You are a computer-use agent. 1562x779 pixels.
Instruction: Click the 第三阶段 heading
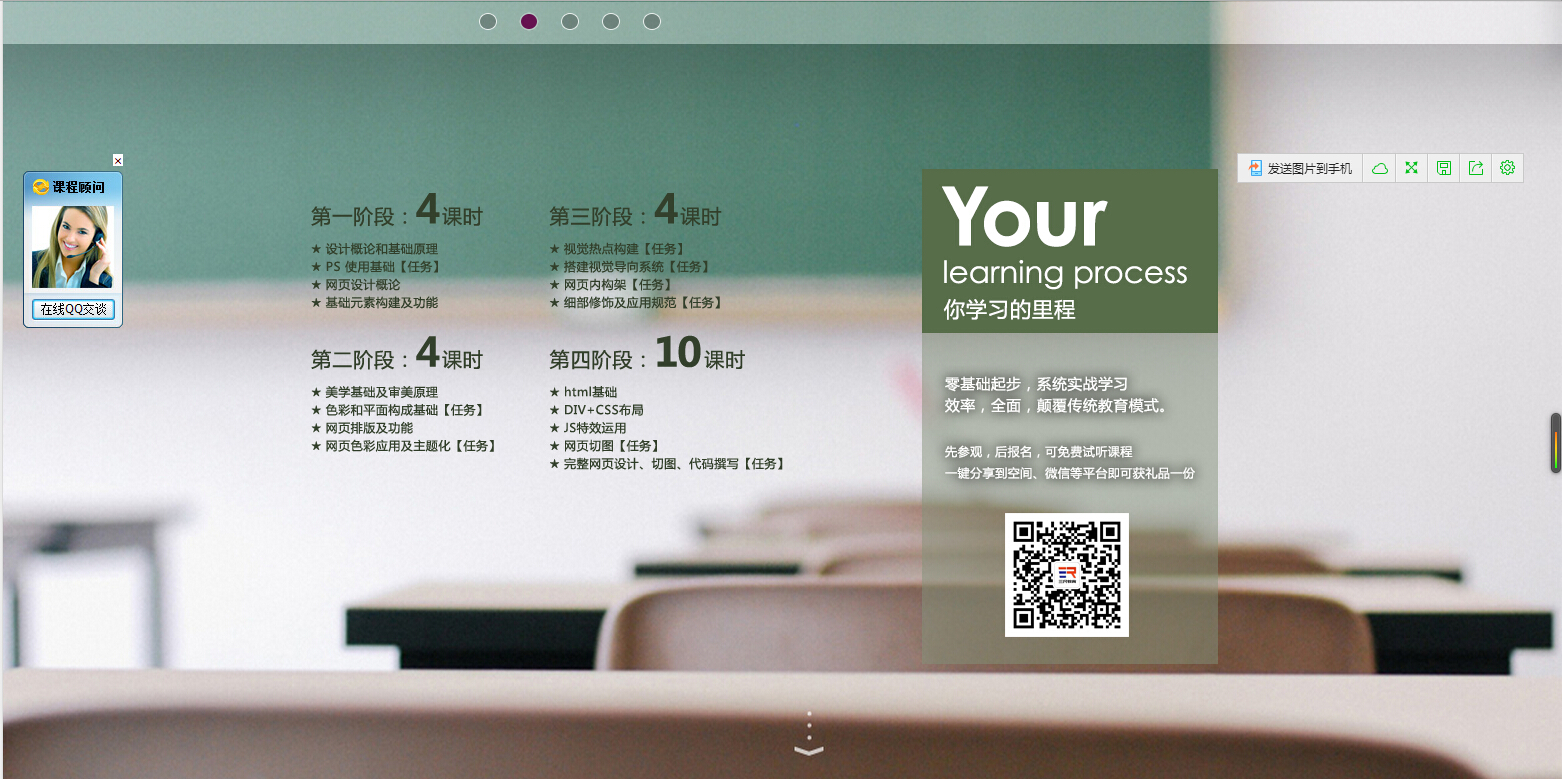[x=635, y=211]
